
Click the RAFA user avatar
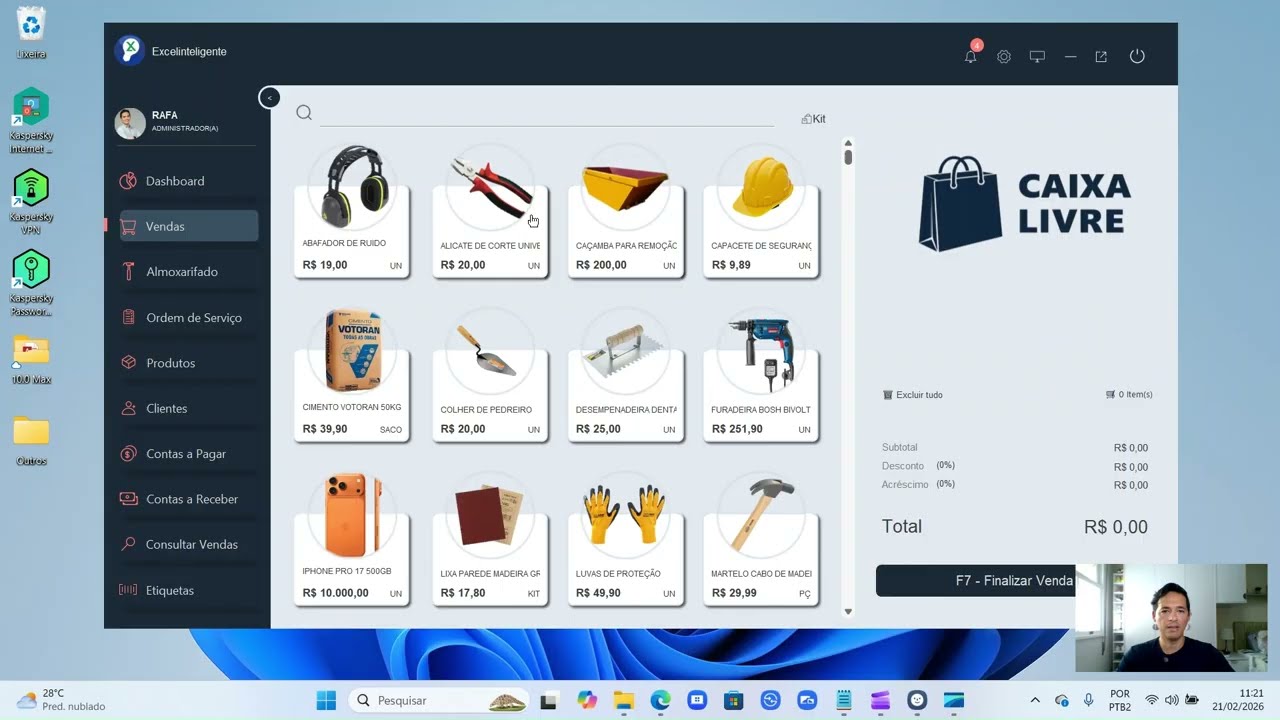(130, 123)
